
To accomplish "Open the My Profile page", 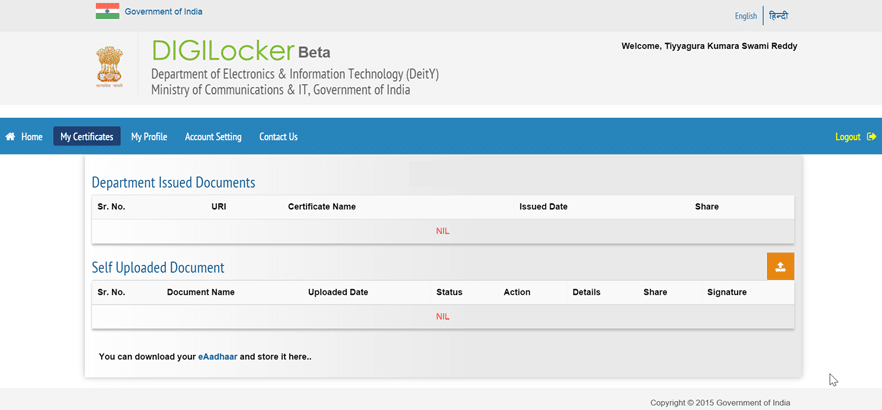I will (x=149, y=137).
